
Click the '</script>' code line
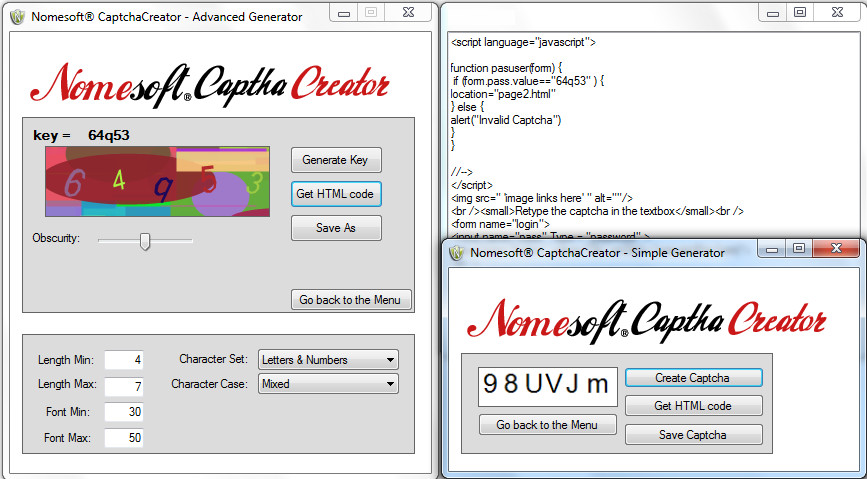pos(472,185)
